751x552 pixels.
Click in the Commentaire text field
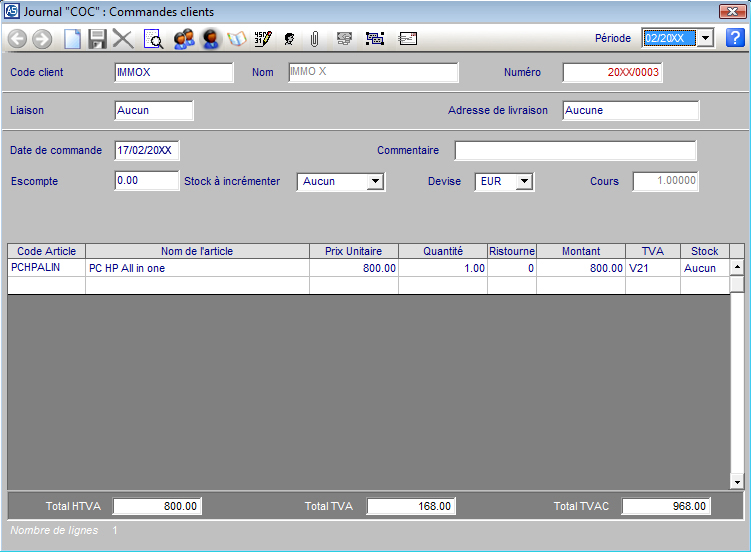click(x=575, y=151)
